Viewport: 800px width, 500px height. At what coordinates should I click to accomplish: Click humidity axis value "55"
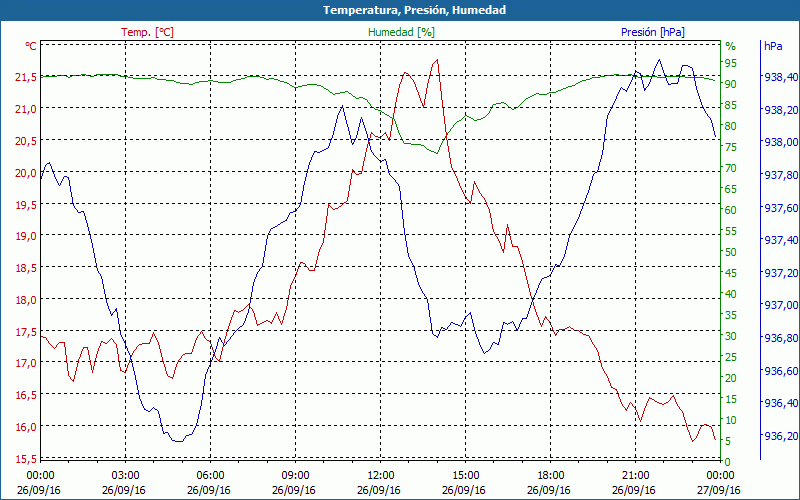click(731, 231)
